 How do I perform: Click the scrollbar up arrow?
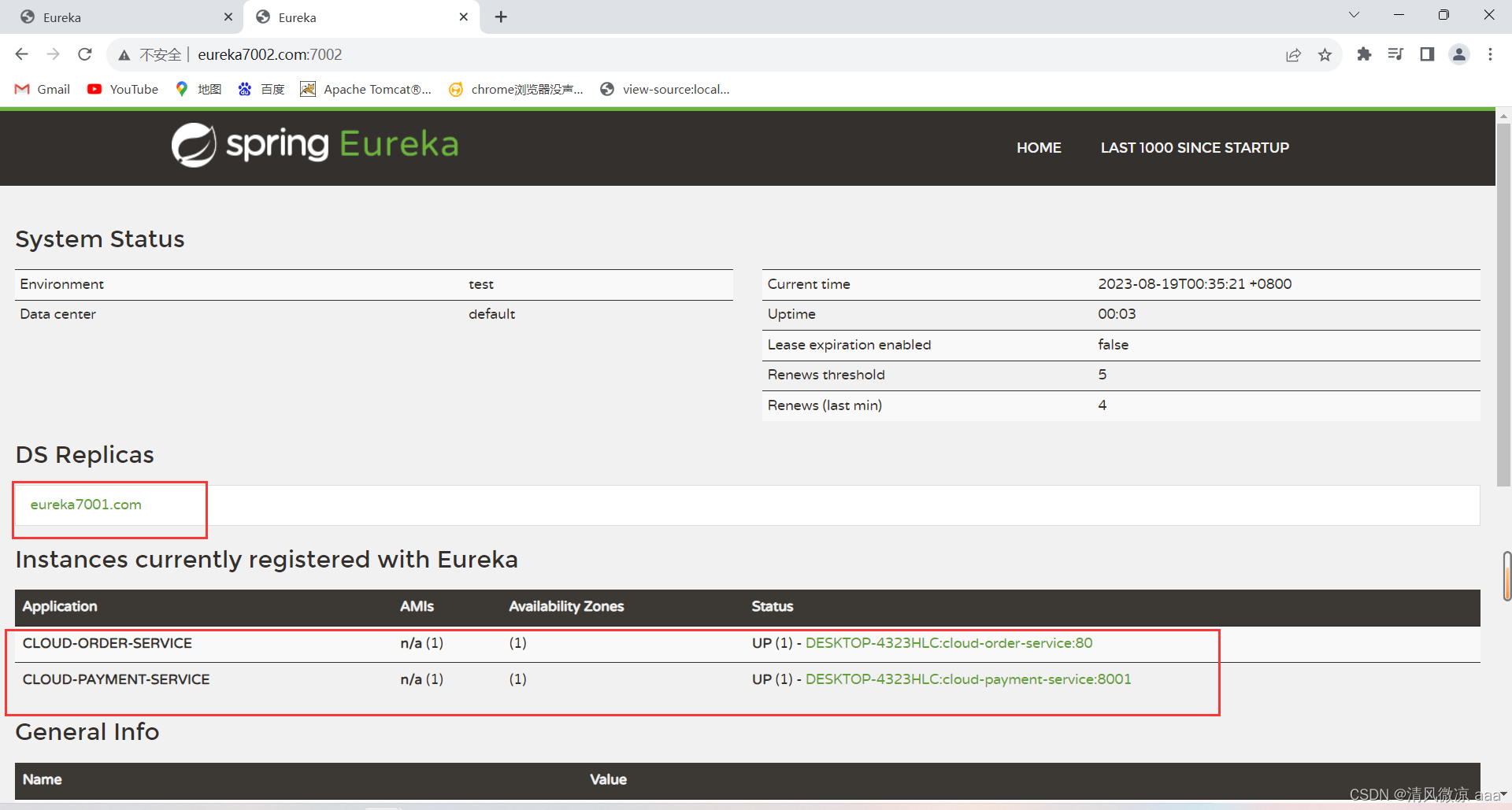1503,116
